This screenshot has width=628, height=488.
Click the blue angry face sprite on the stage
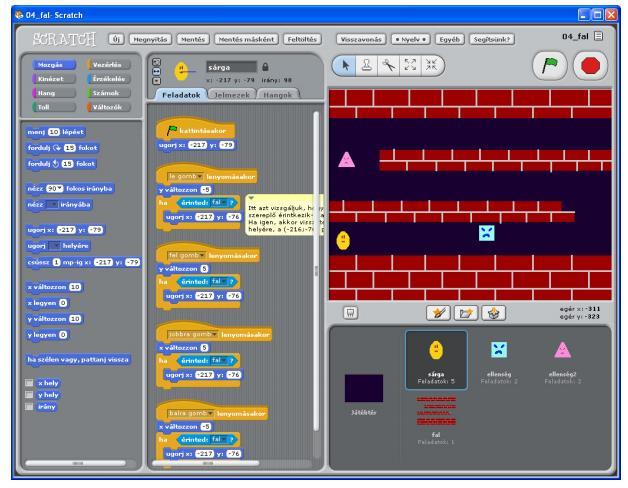[487, 233]
